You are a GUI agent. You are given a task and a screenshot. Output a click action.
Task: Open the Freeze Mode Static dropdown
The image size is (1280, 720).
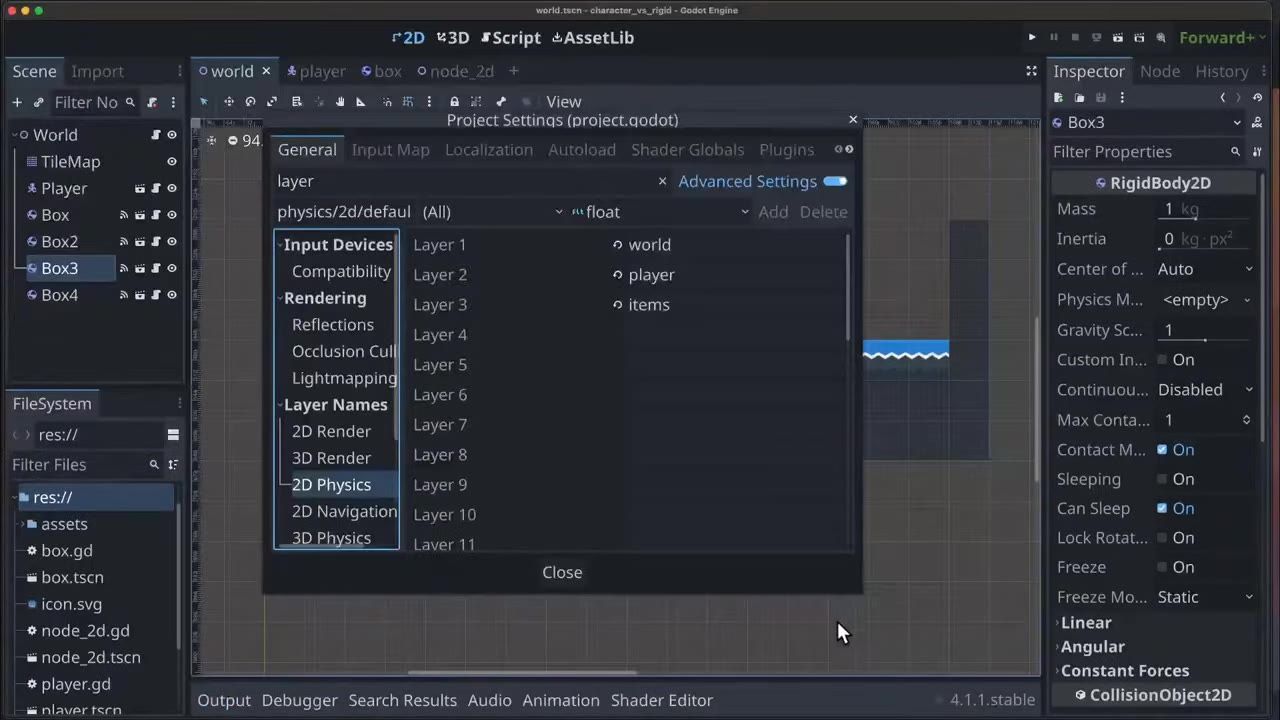tap(1205, 597)
